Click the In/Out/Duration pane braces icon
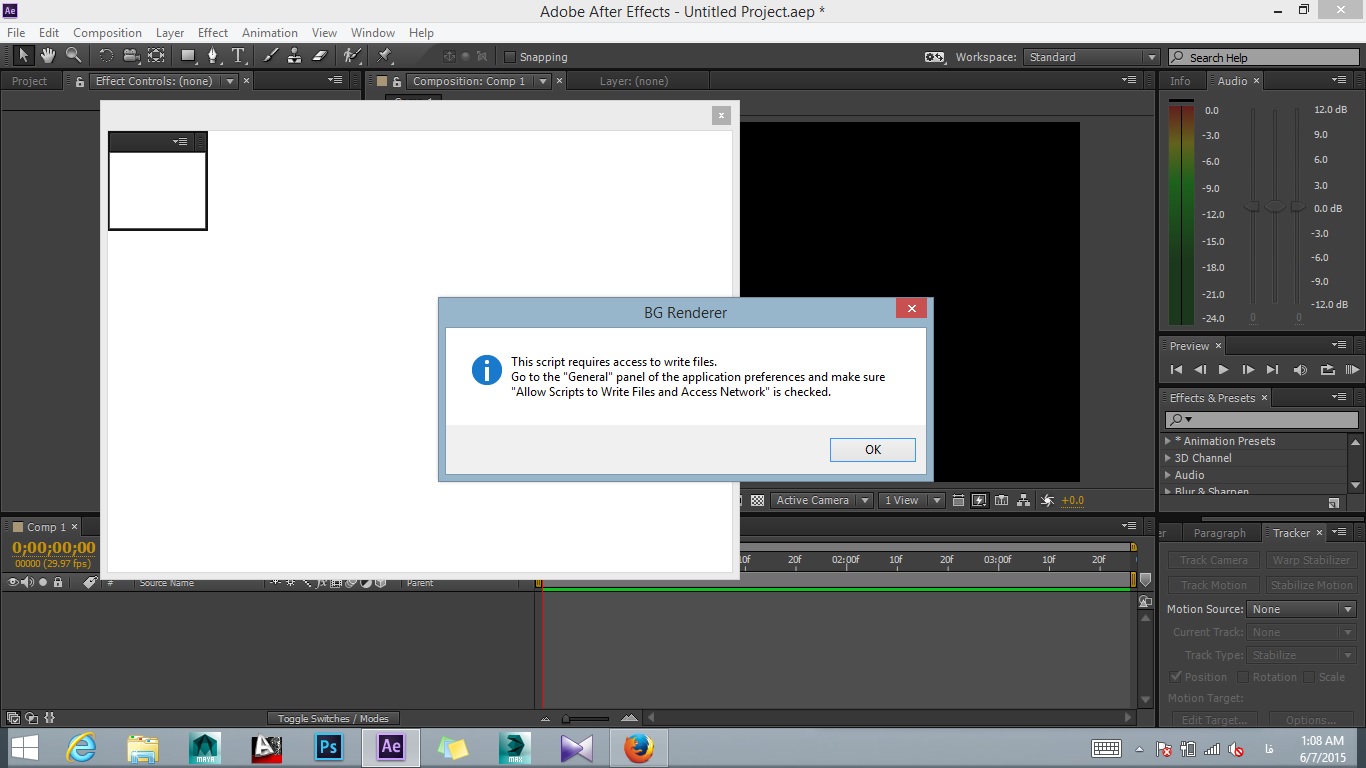Viewport: 1366px width, 768px height. tap(50, 718)
